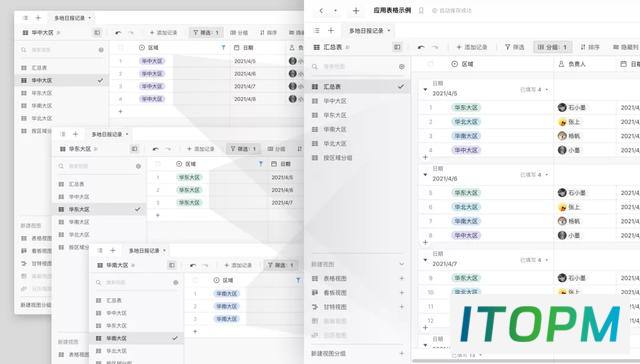Tick header checkbox in 华南大区 filtered window
640x364 pixels.
195,280
